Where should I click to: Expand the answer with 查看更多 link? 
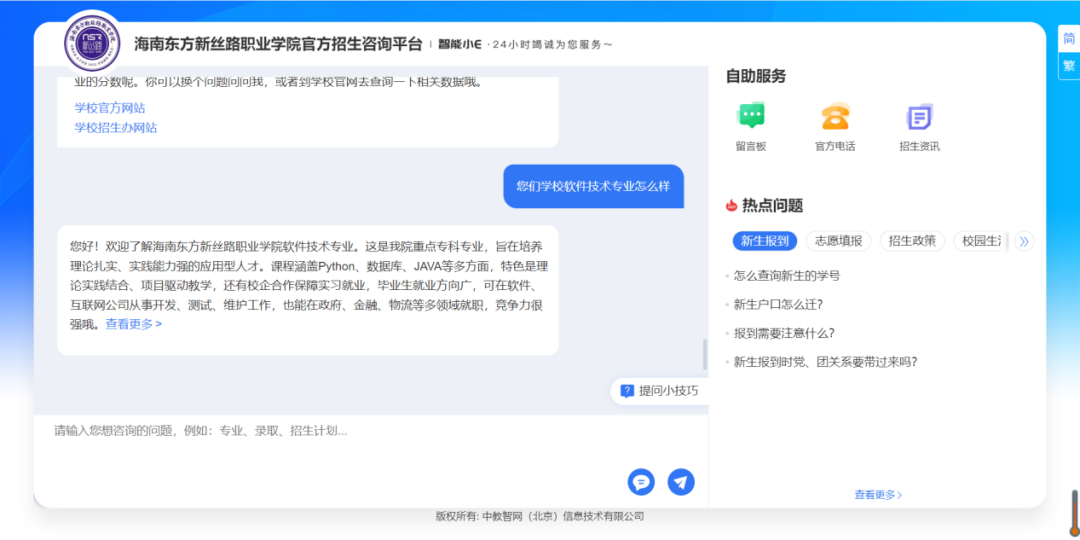pos(133,324)
